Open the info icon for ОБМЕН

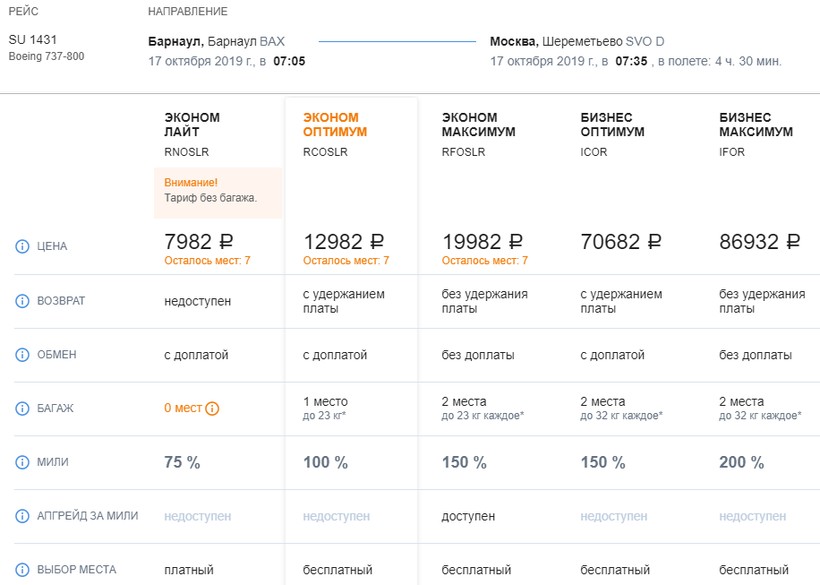[x=22, y=355]
